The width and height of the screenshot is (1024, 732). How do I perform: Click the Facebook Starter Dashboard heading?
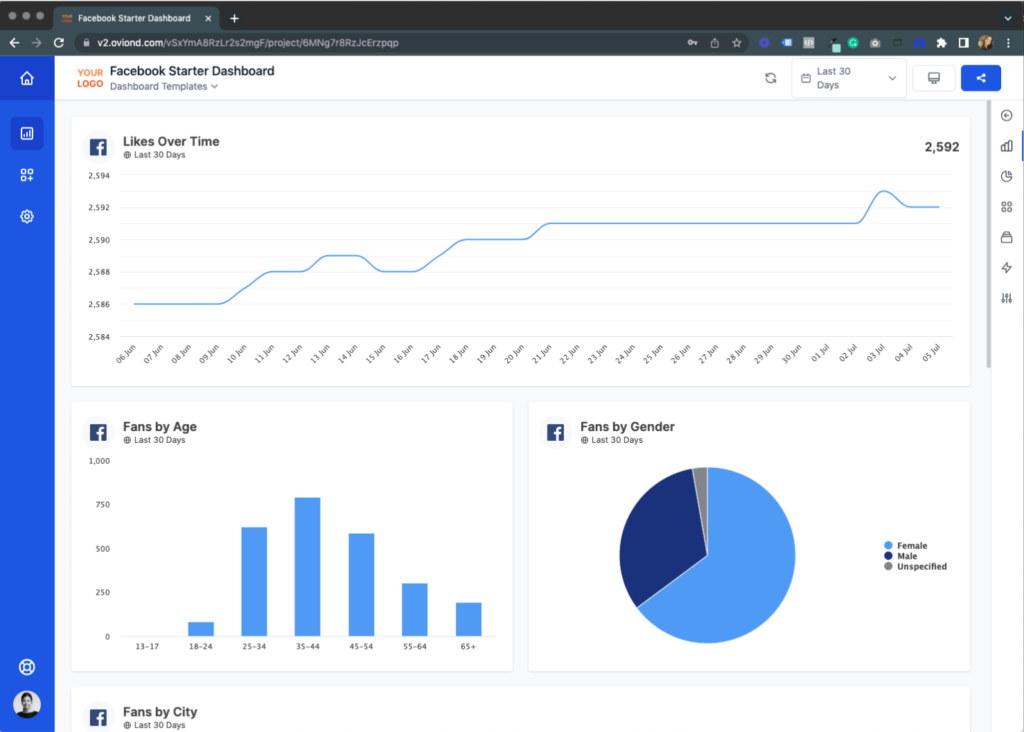pos(192,71)
